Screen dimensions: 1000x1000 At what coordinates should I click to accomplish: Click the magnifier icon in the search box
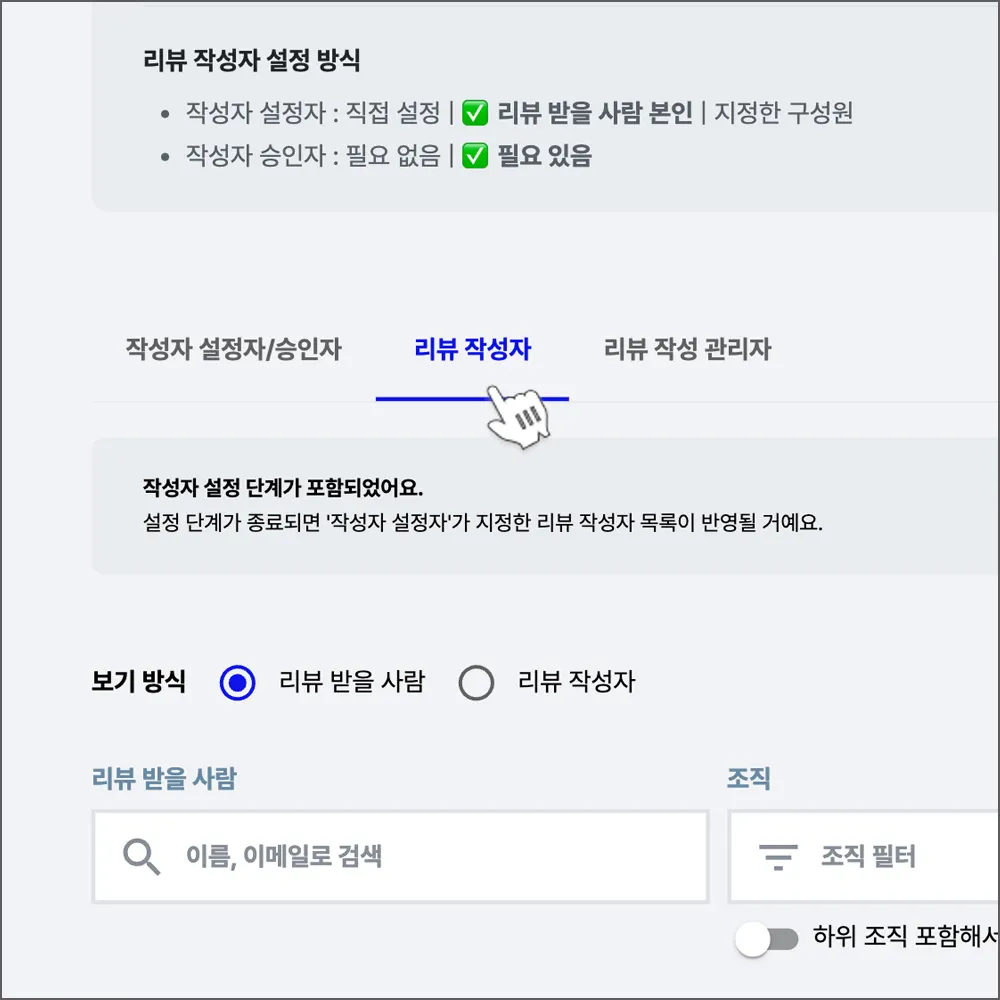pyautogui.click(x=141, y=857)
